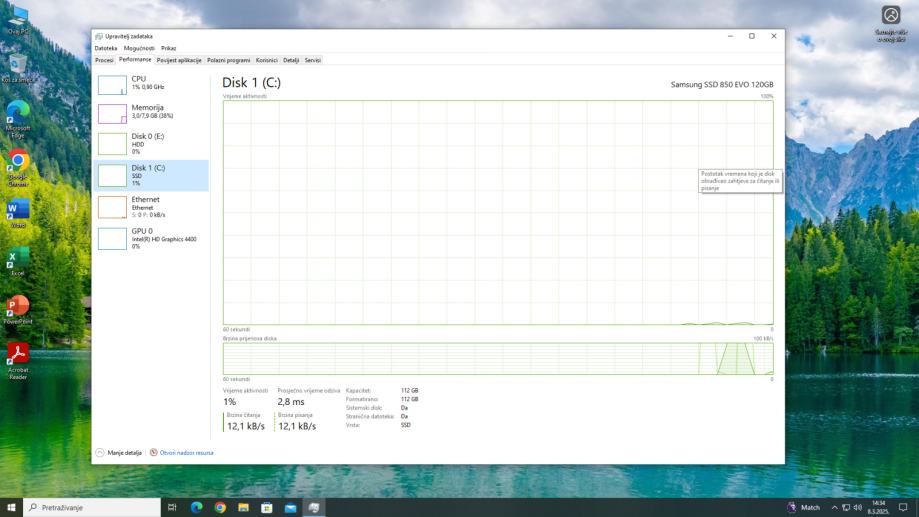Image resolution: width=919 pixels, height=517 pixels.
Task: Click the disk transfer rate graph
Action: [498, 359]
